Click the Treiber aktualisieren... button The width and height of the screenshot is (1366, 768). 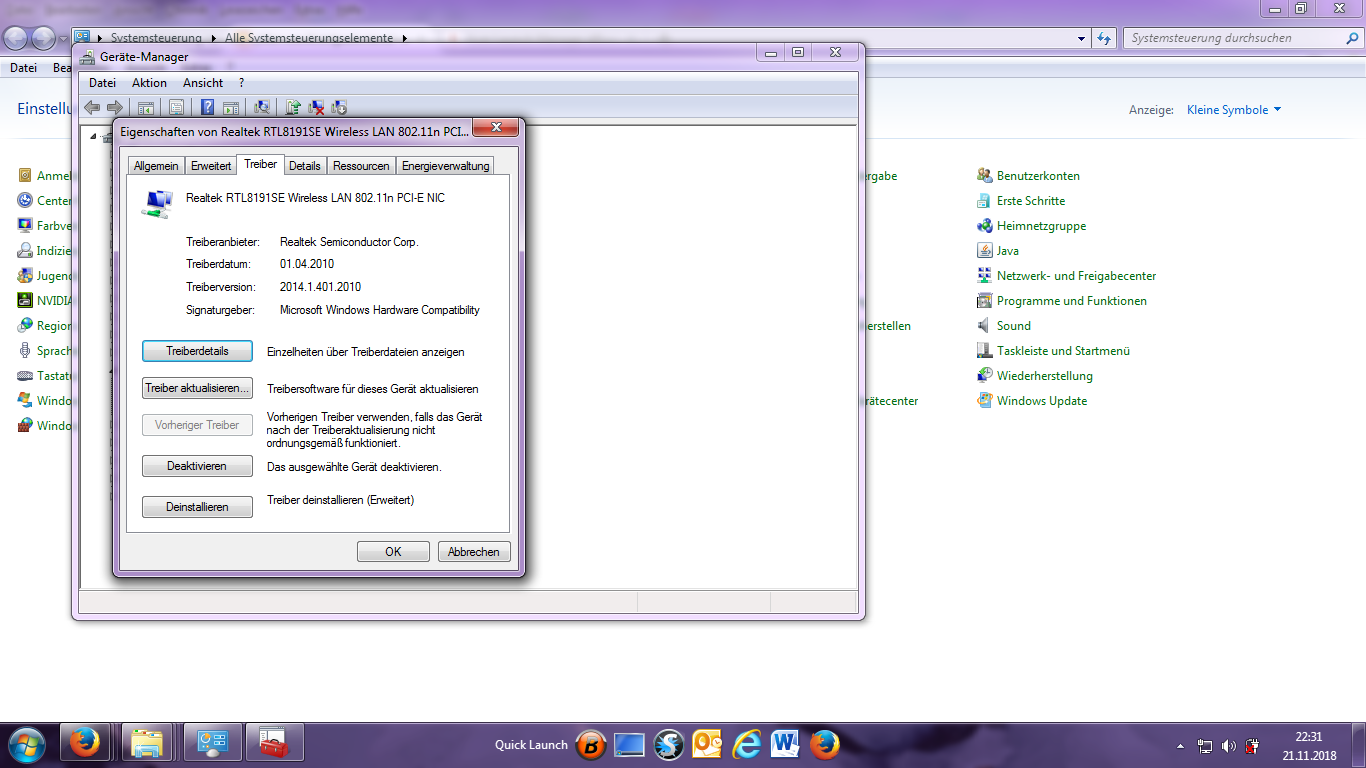click(x=197, y=388)
